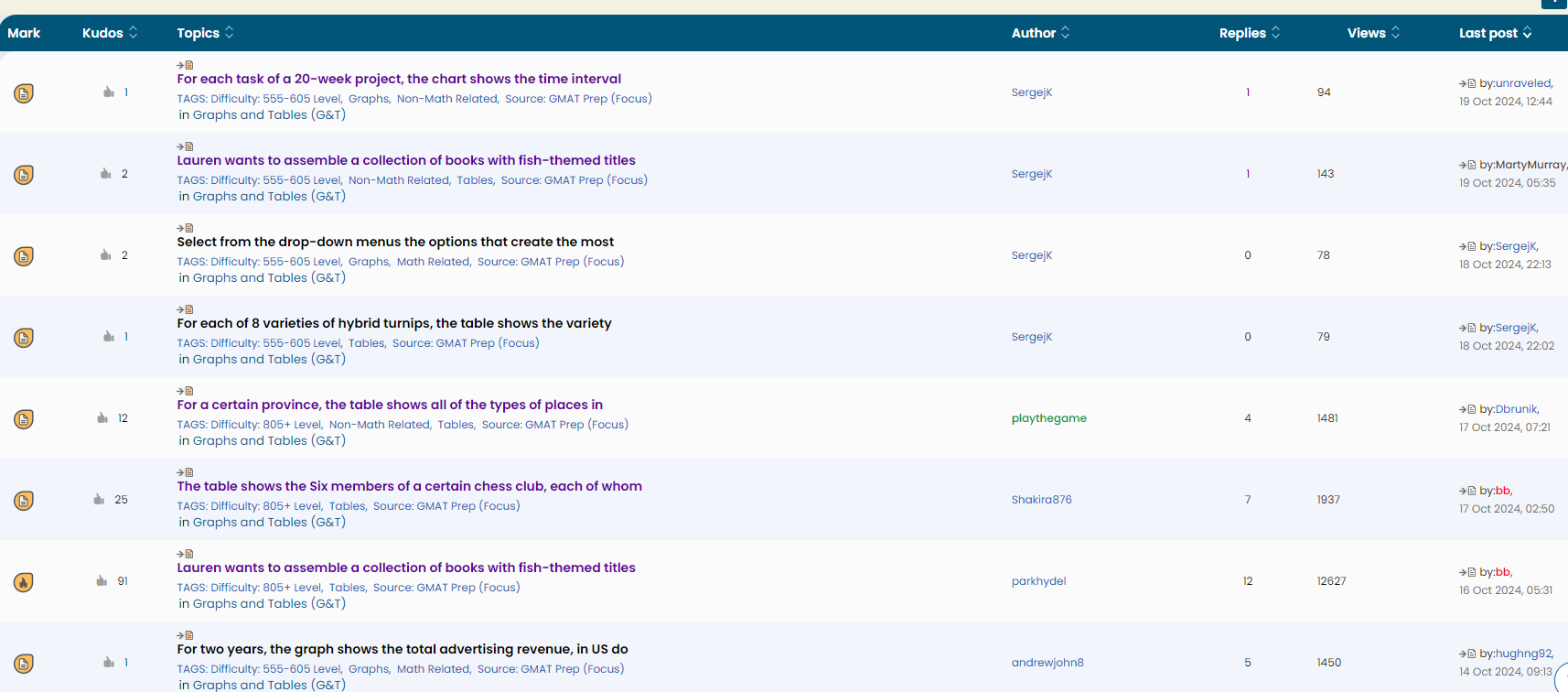The width and height of the screenshot is (1568, 692).
Task: Open the 'For two years, the graph shows' topic
Action: [x=402, y=649]
